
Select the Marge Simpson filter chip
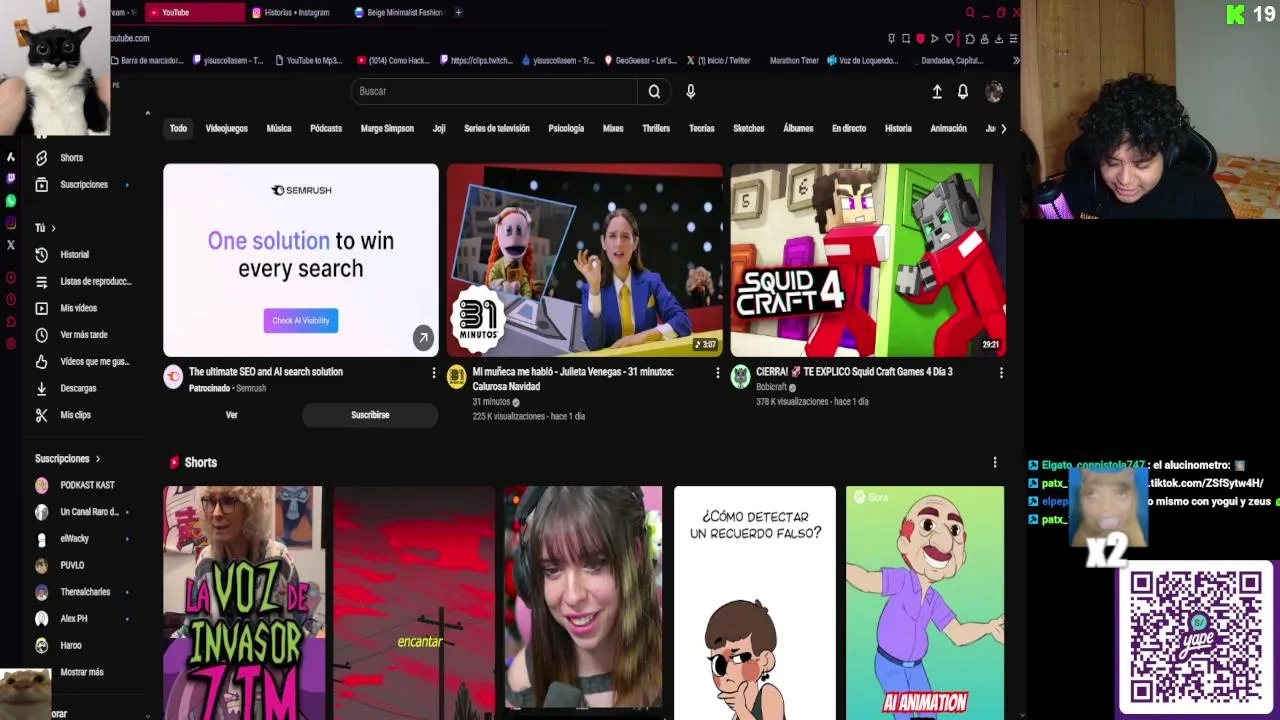click(387, 129)
